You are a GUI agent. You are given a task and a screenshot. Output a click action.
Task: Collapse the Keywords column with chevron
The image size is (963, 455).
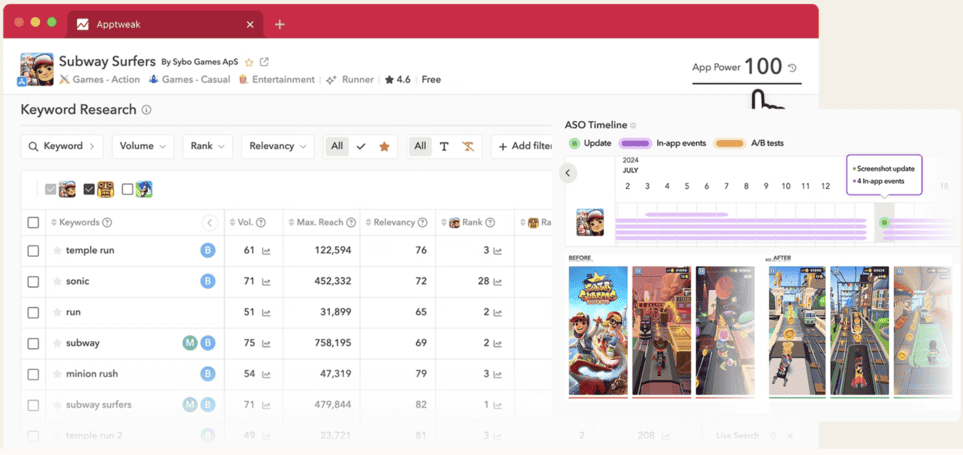pos(209,222)
